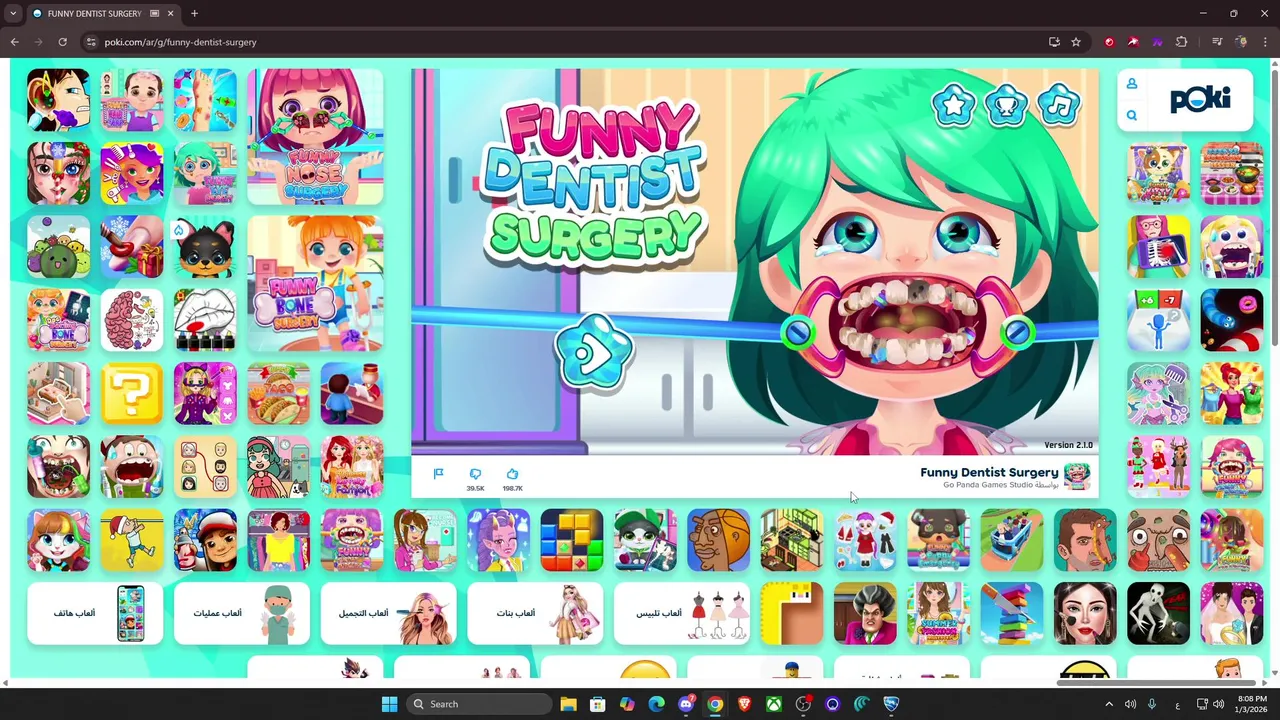Image resolution: width=1280 pixels, height=720 pixels.
Task: Open the browser extensions puzzle icon
Action: [1182, 42]
